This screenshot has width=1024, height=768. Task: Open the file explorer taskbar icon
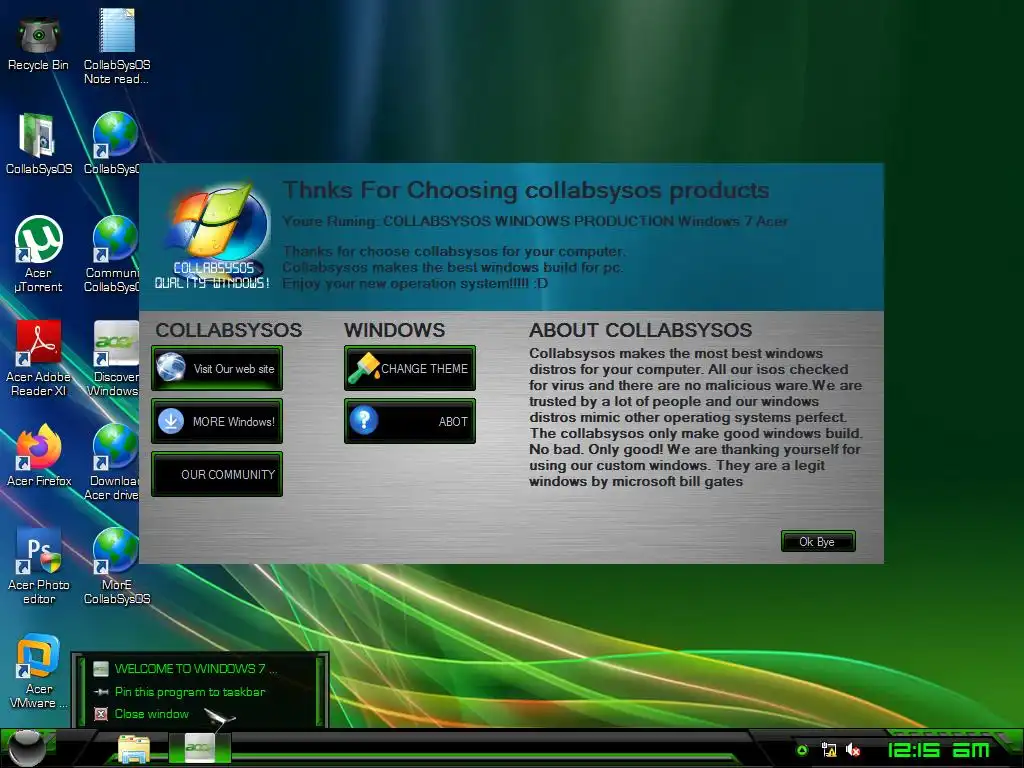134,748
